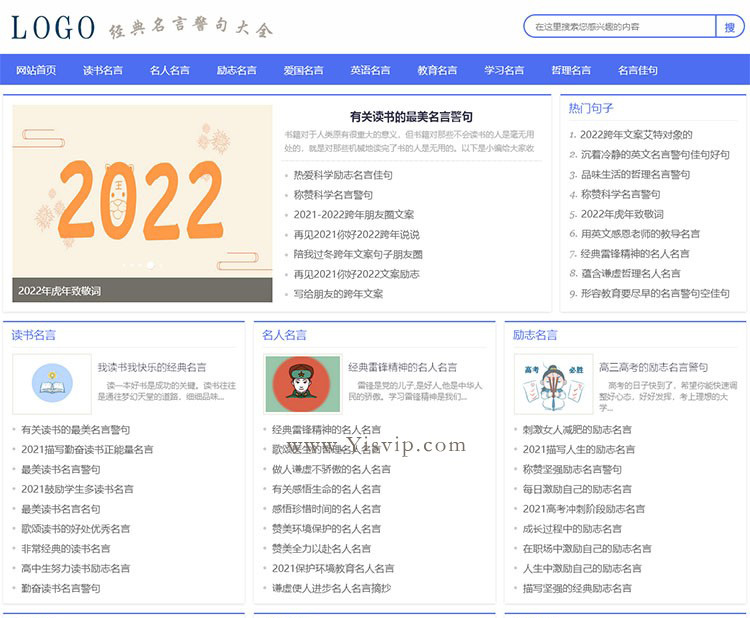This screenshot has width=750, height=618.
Task: Open headline 有关读书的最美名言警句
Action: click(411, 117)
